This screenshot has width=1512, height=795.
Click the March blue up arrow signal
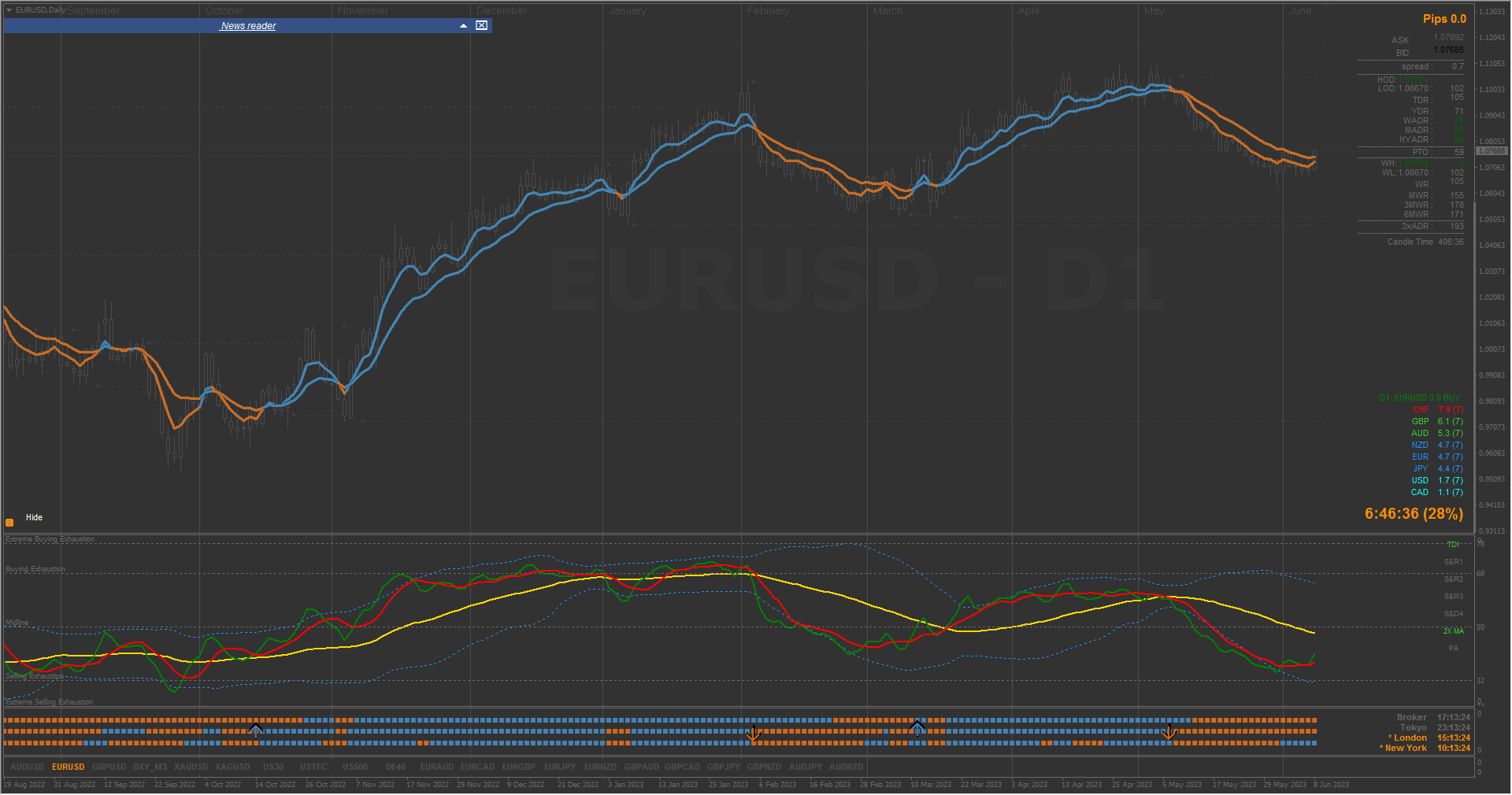point(917,727)
